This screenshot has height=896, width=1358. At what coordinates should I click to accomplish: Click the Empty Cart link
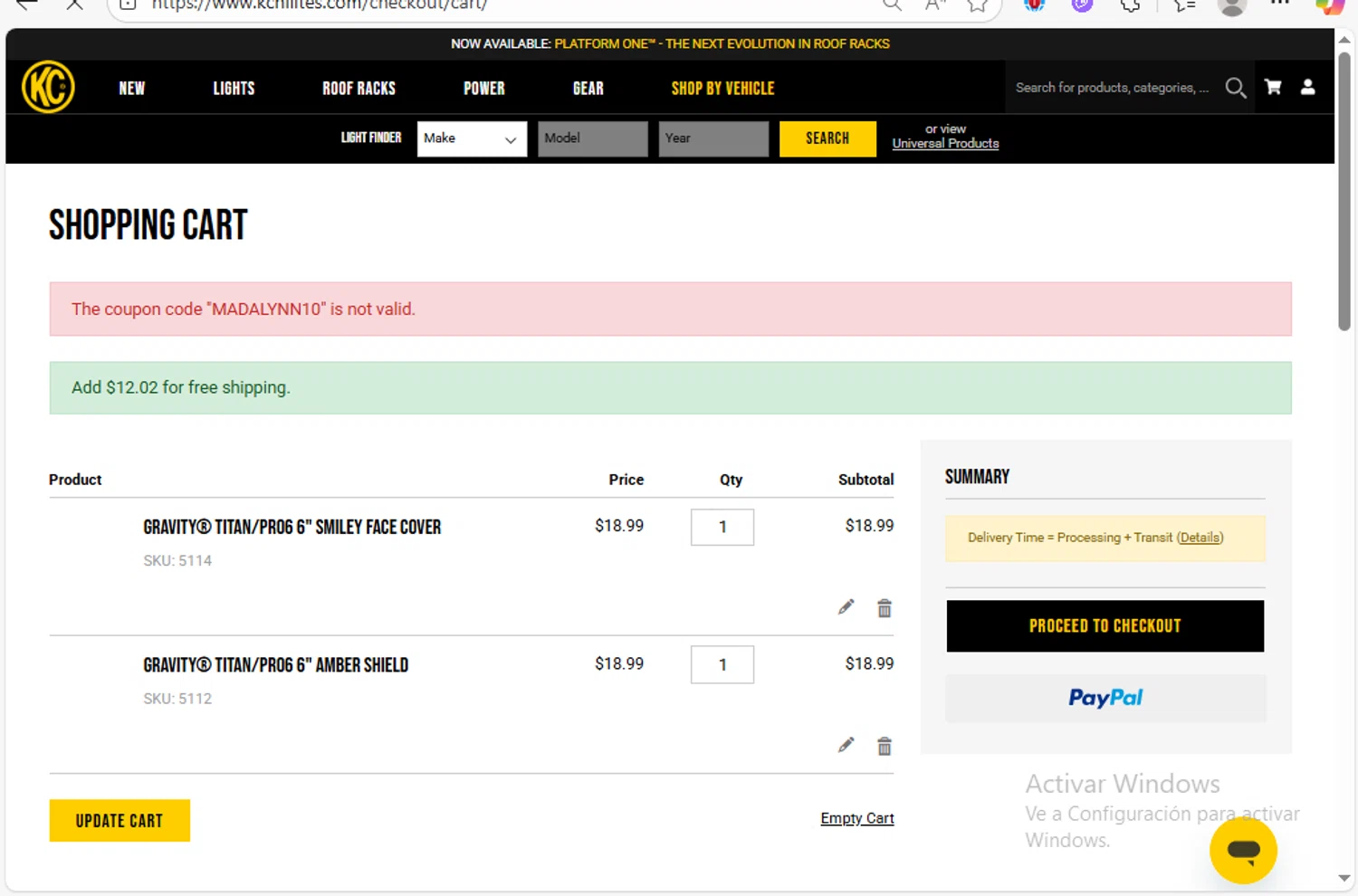(857, 818)
